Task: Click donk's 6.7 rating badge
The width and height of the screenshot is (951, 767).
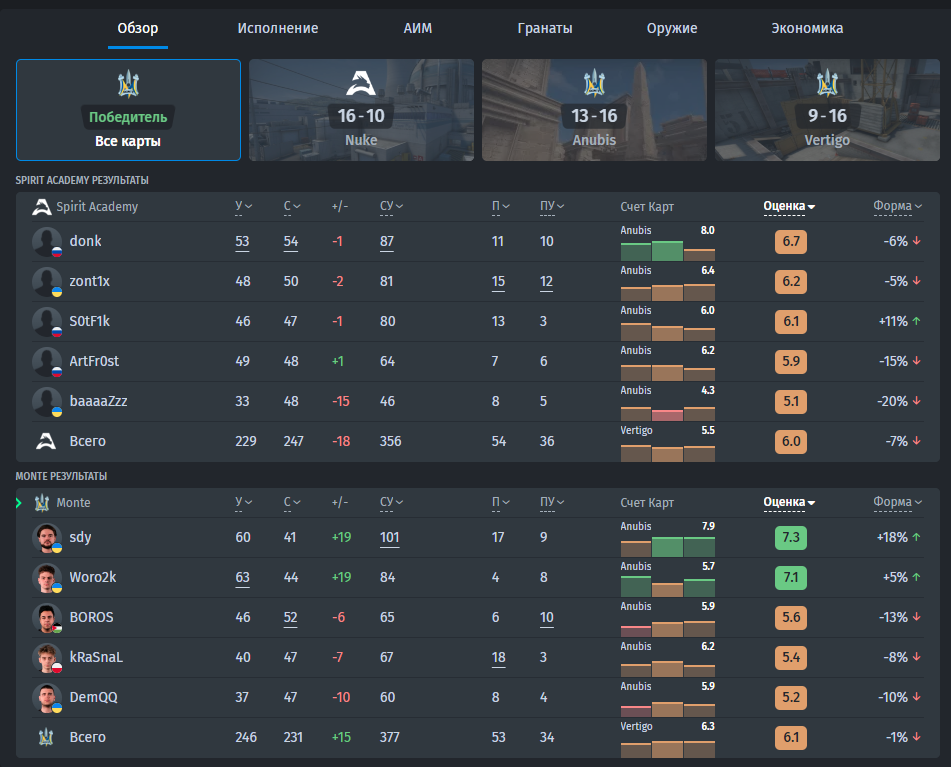Action: 791,241
